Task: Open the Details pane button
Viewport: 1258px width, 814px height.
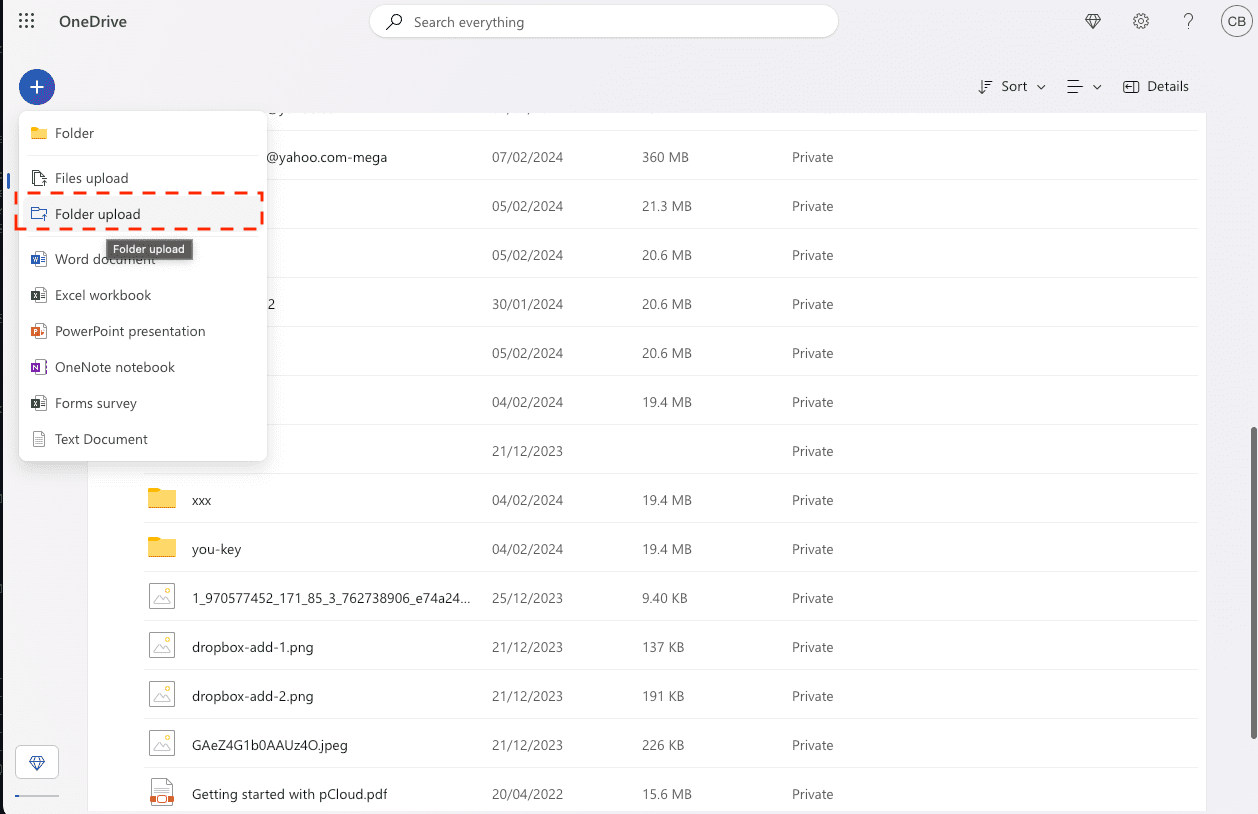Action: [1156, 87]
